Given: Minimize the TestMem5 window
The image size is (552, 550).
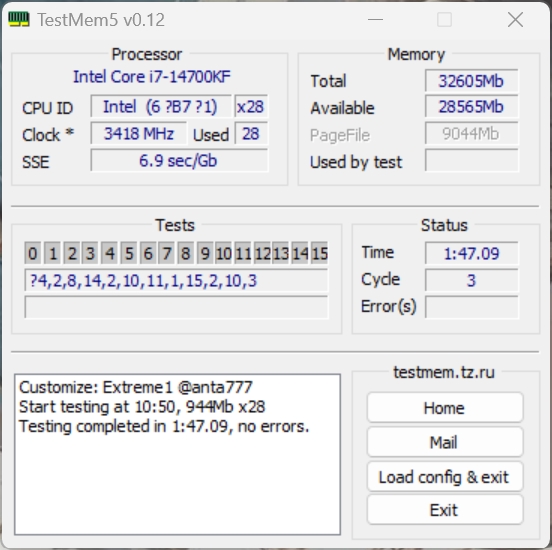Looking at the screenshot, I should pos(375,19).
